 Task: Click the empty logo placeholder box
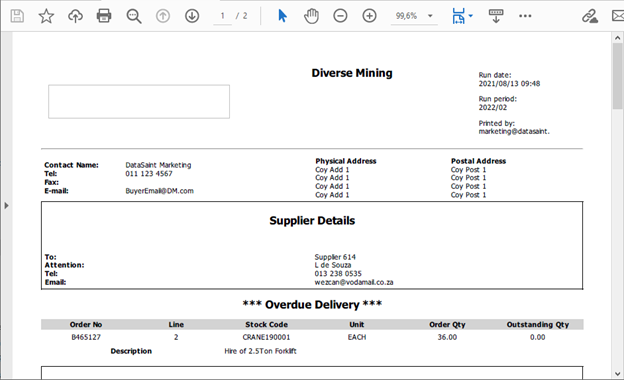click(x=139, y=101)
